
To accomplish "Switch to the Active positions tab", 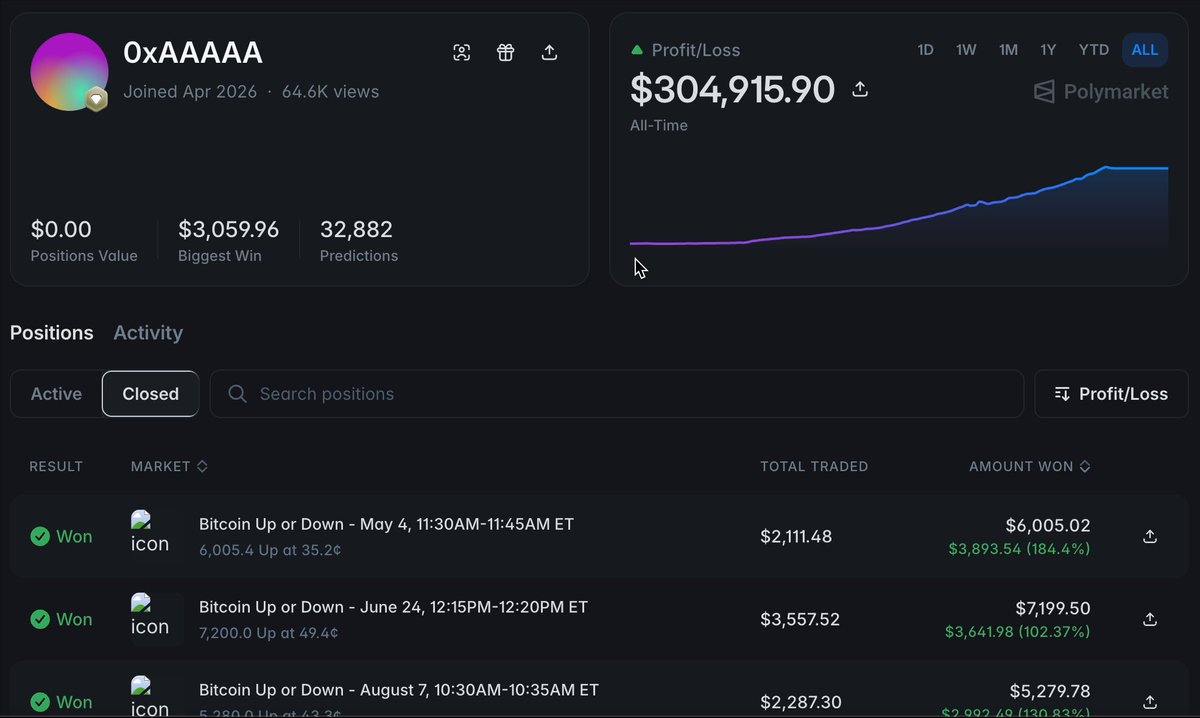I will tap(56, 394).
